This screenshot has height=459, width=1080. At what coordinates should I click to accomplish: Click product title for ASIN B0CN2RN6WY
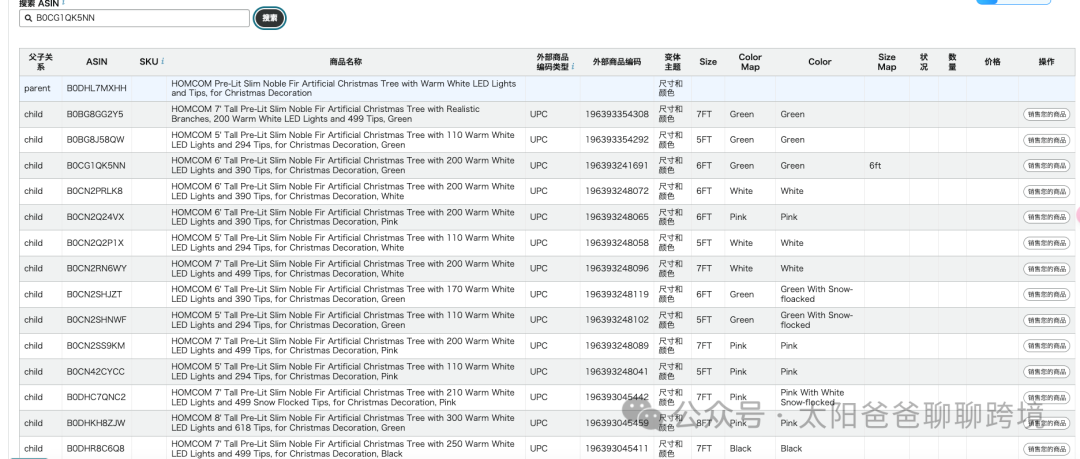coord(343,269)
